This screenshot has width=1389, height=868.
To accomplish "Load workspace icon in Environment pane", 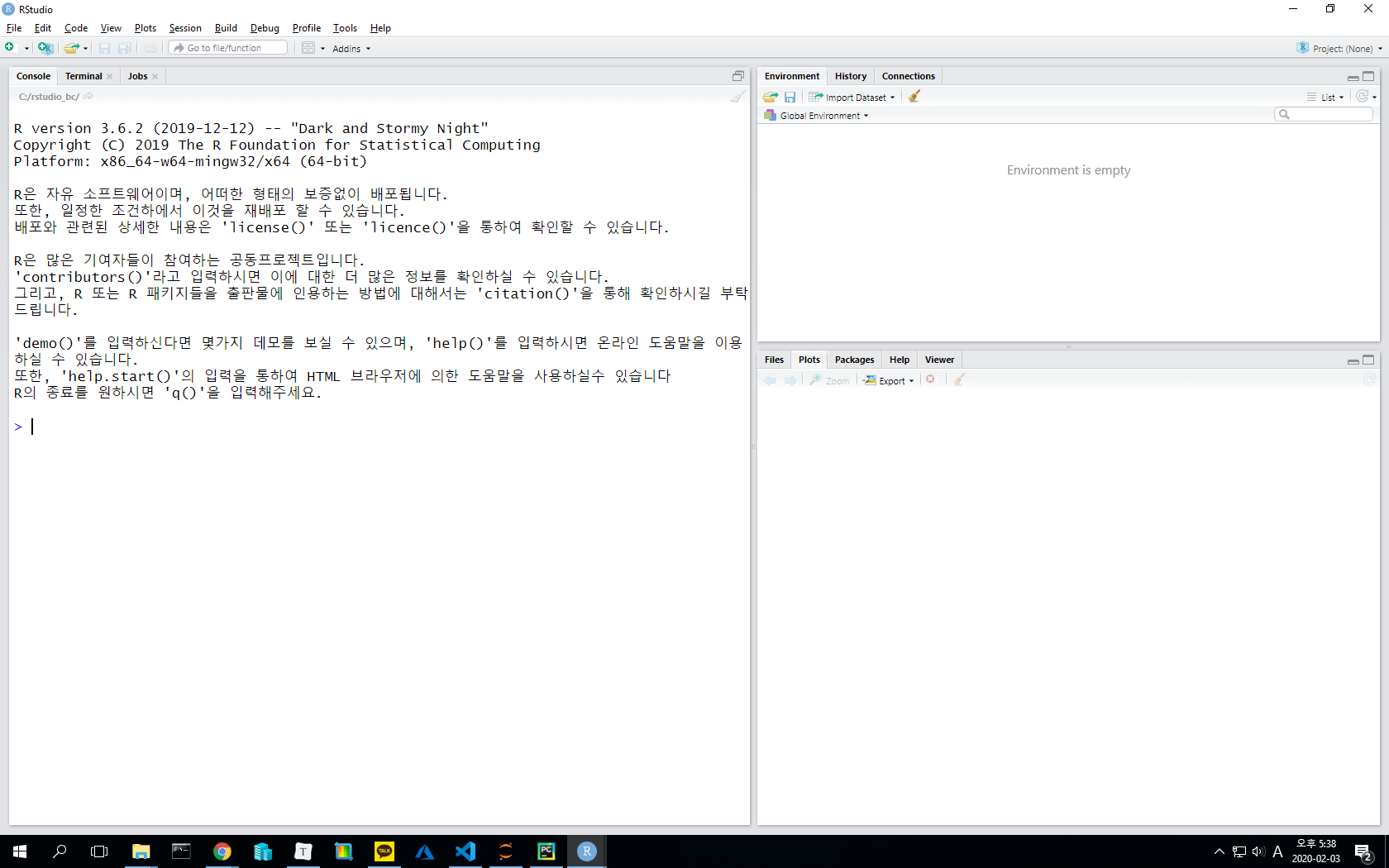I will pos(771,97).
